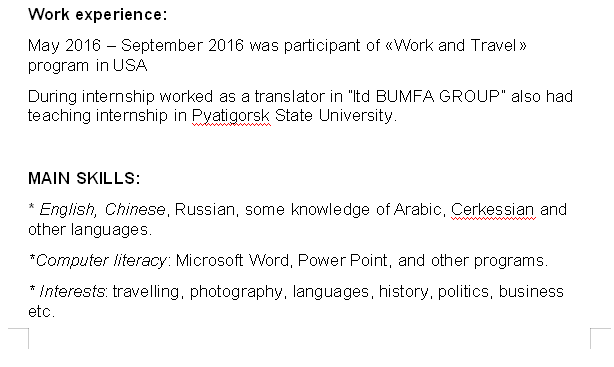Click the word 'photography' in interests
Image resolution: width=614 pixels, height=367 pixels.
[x=236, y=293]
